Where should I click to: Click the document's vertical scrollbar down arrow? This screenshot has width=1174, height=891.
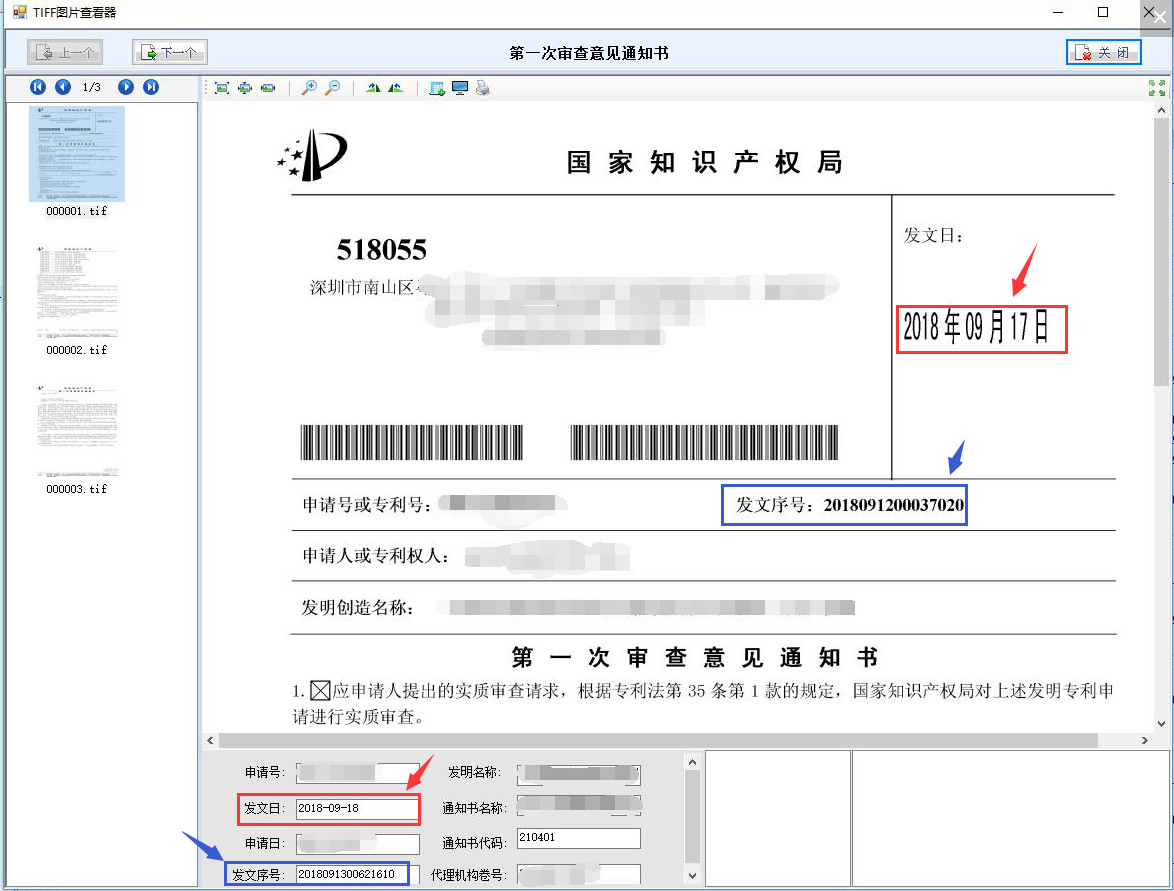pyautogui.click(x=1161, y=724)
